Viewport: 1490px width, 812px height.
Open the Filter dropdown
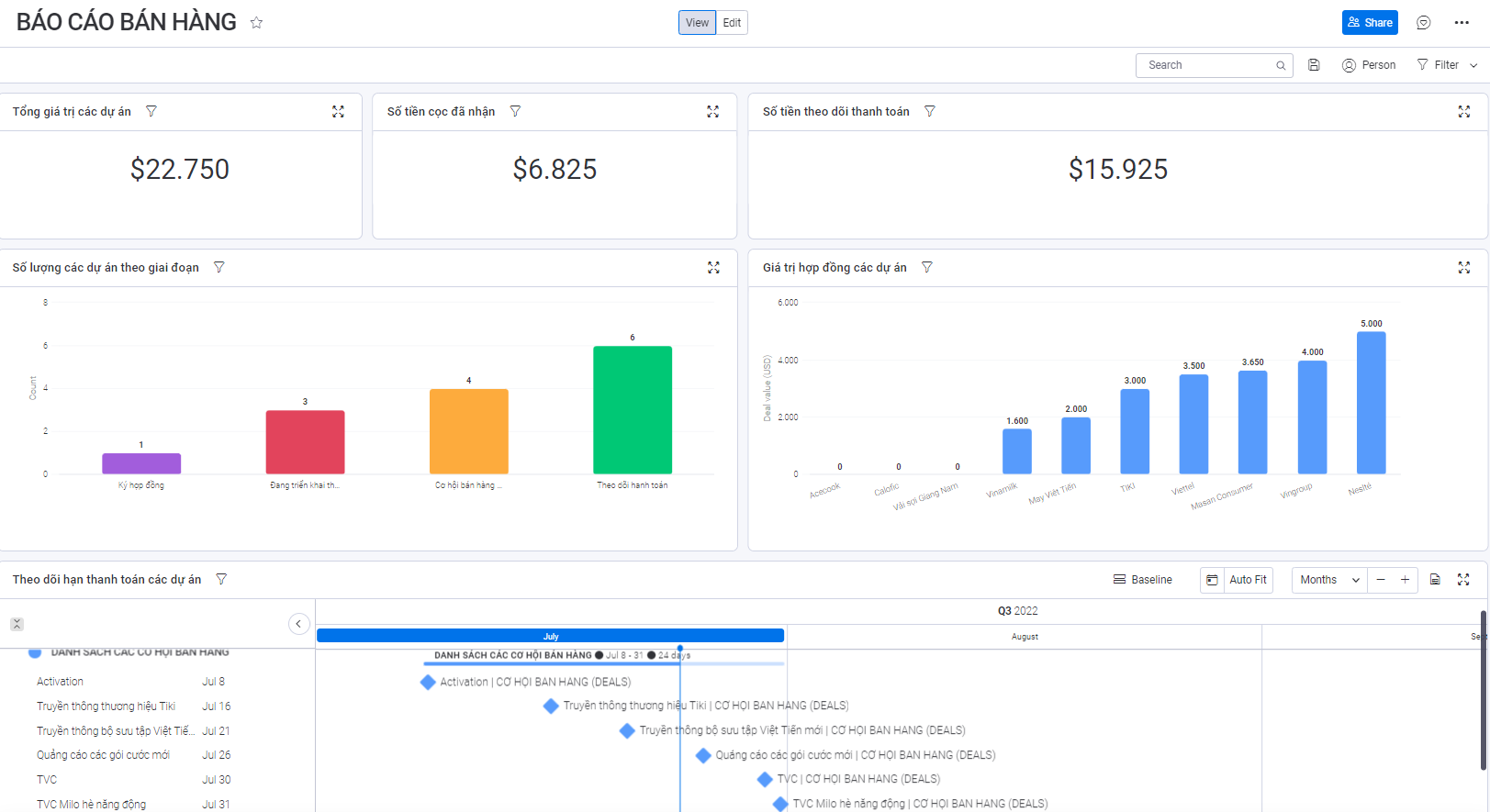tap(1447, 65)
